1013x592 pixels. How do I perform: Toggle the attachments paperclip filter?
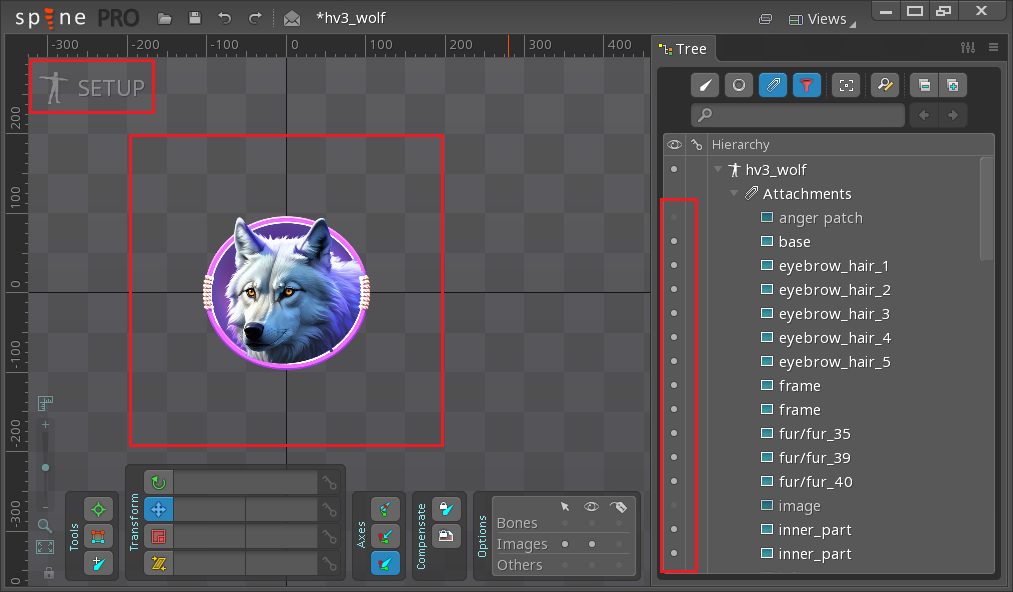tap(772, 85)
